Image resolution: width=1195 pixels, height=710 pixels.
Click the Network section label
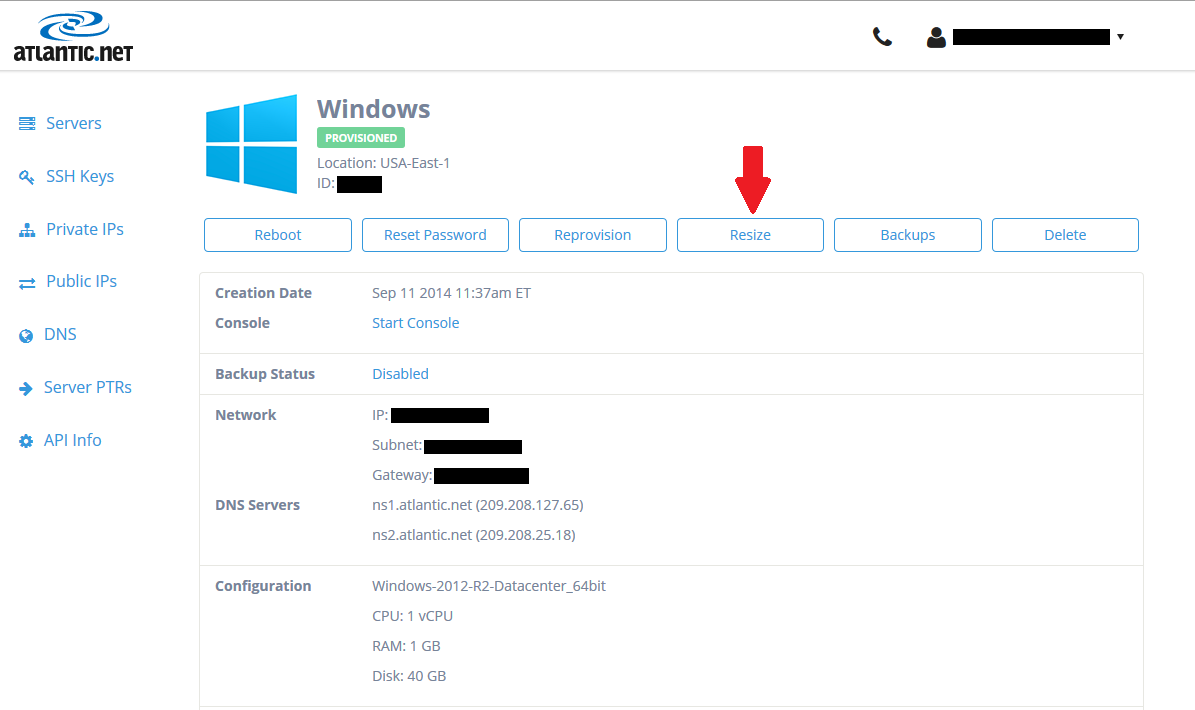pos(245,415)
